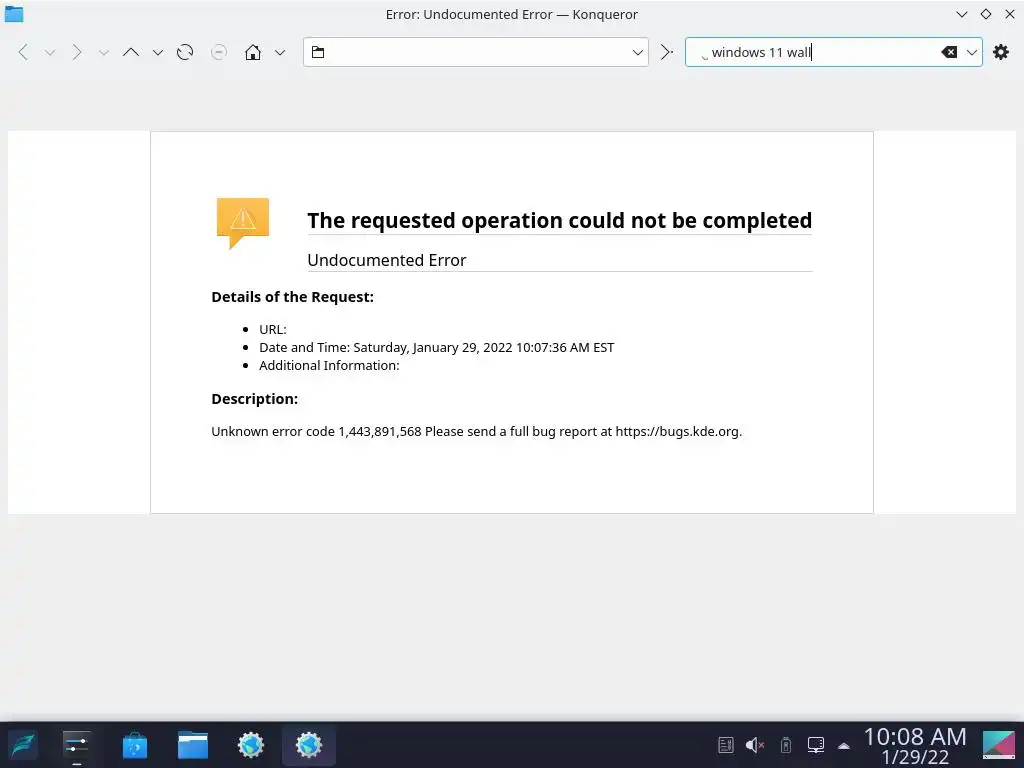Go to the Home page

click(x=253, y=52)
